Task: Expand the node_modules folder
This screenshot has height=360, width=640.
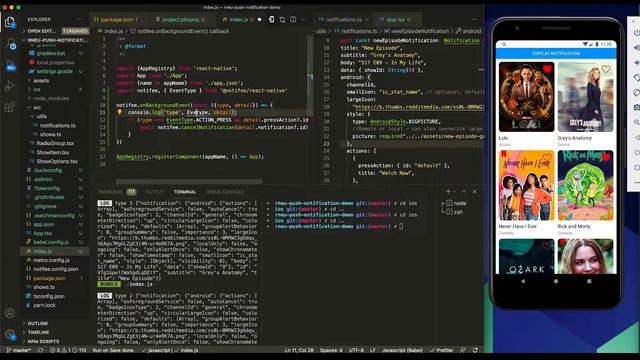Action: [55, 98]
